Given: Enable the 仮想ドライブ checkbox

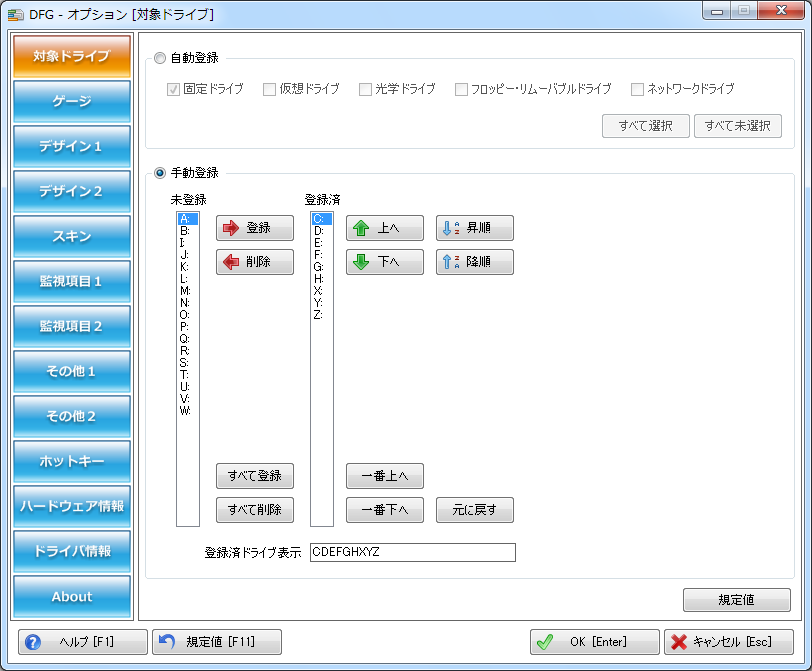Looking at the screenshot, I should pyautogui.click(x=269, y=89).
